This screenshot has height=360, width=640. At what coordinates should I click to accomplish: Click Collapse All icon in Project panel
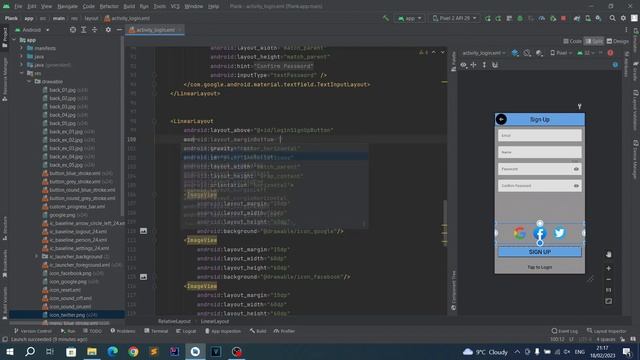pos(94,30)
